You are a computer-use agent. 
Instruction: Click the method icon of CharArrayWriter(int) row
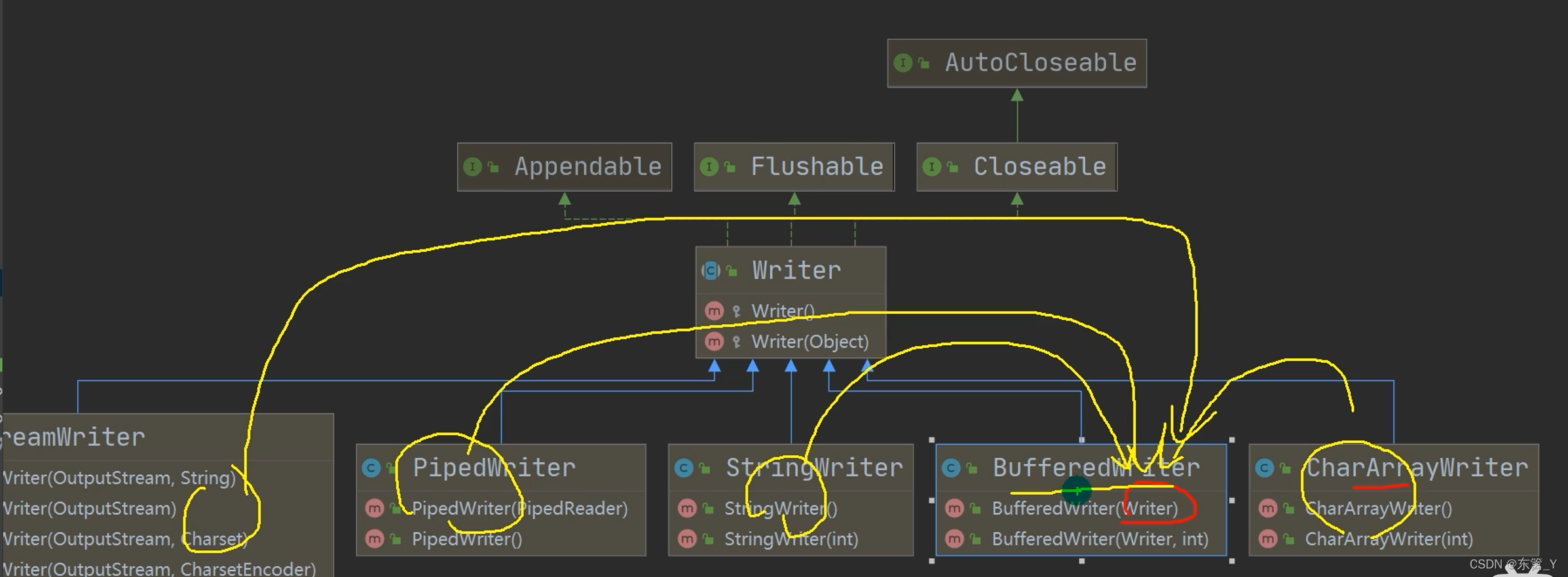click(x=1268, y=539)
